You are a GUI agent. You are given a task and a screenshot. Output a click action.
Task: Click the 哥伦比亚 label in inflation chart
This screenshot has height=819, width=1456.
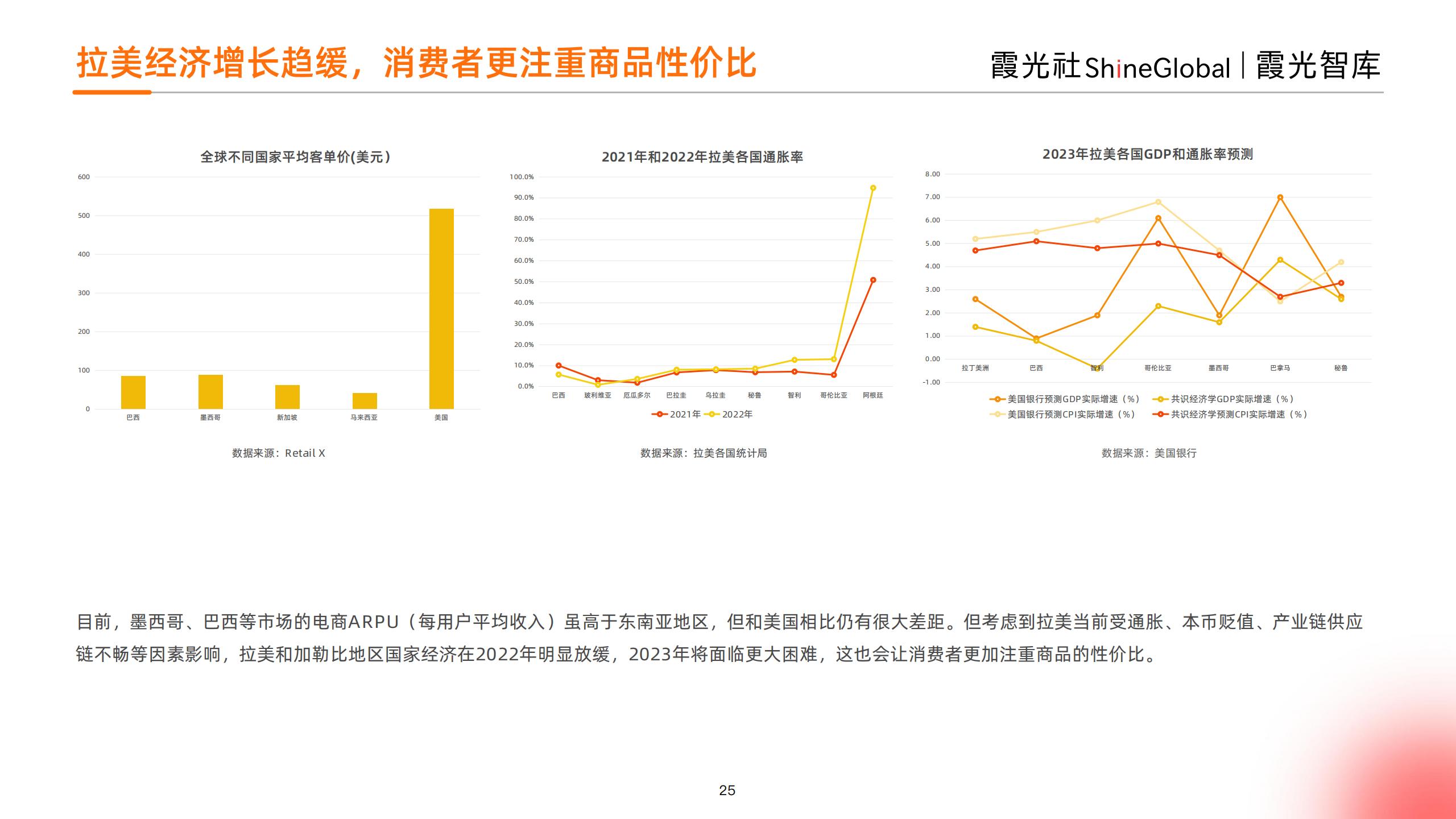[x=834, y=395]
